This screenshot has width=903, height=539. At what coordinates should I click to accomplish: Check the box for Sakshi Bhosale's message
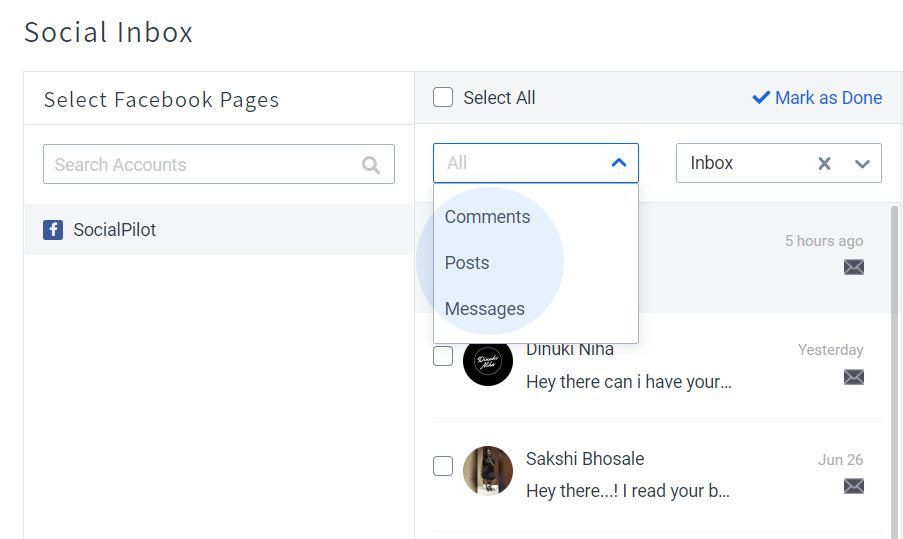coord(443,466)
